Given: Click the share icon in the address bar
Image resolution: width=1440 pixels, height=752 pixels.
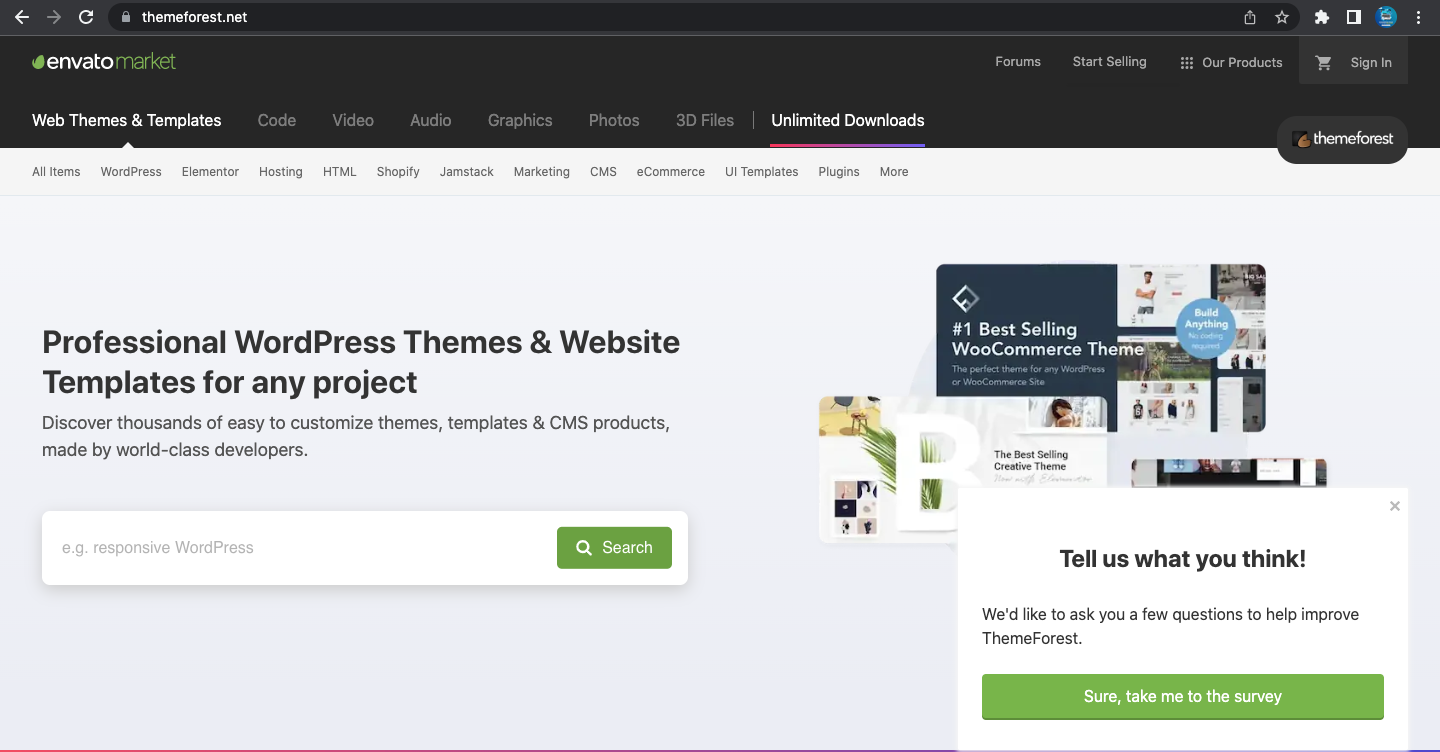Looking at the screenshot, I should tap(1248, 17).
